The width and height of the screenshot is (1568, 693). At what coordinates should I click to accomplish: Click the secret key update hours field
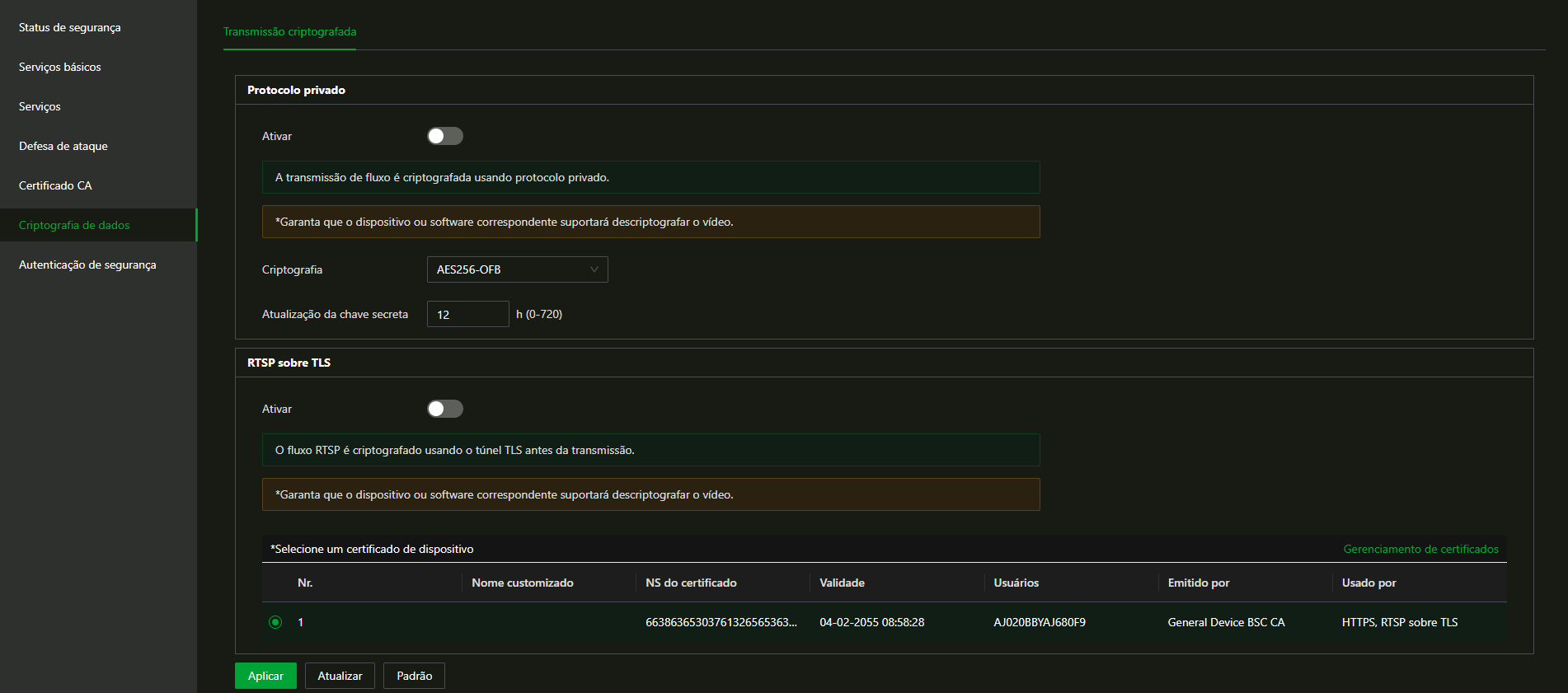tap(467, 314)
